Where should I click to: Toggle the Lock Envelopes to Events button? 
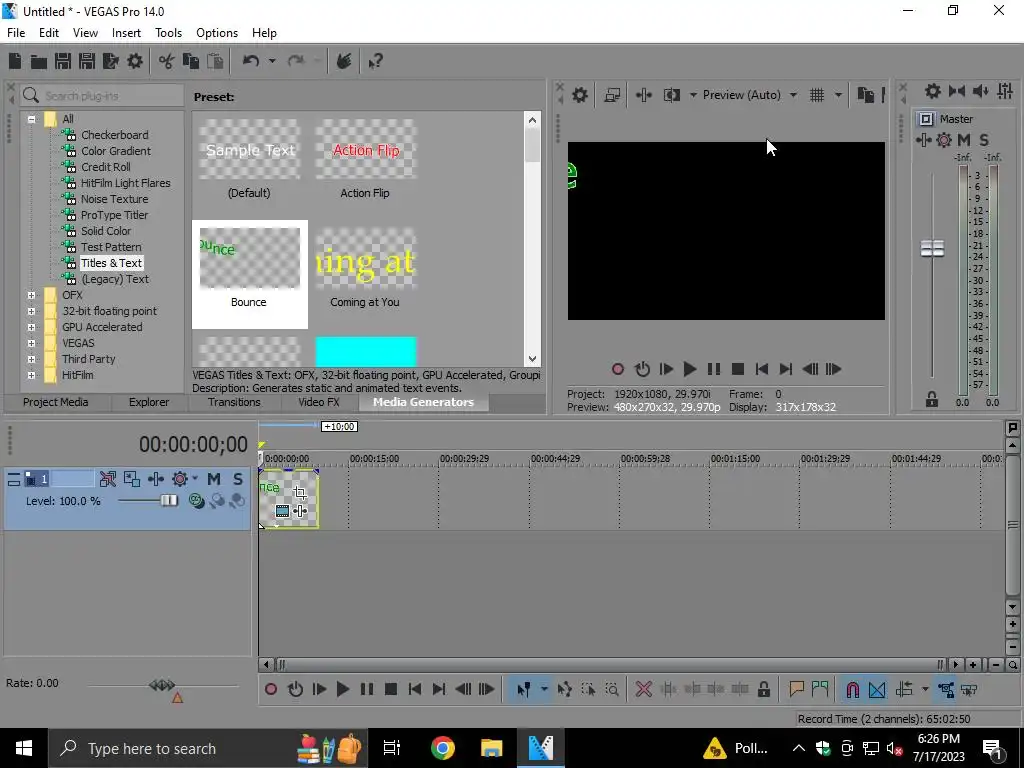pyautogui.click(x=946, y=690)
